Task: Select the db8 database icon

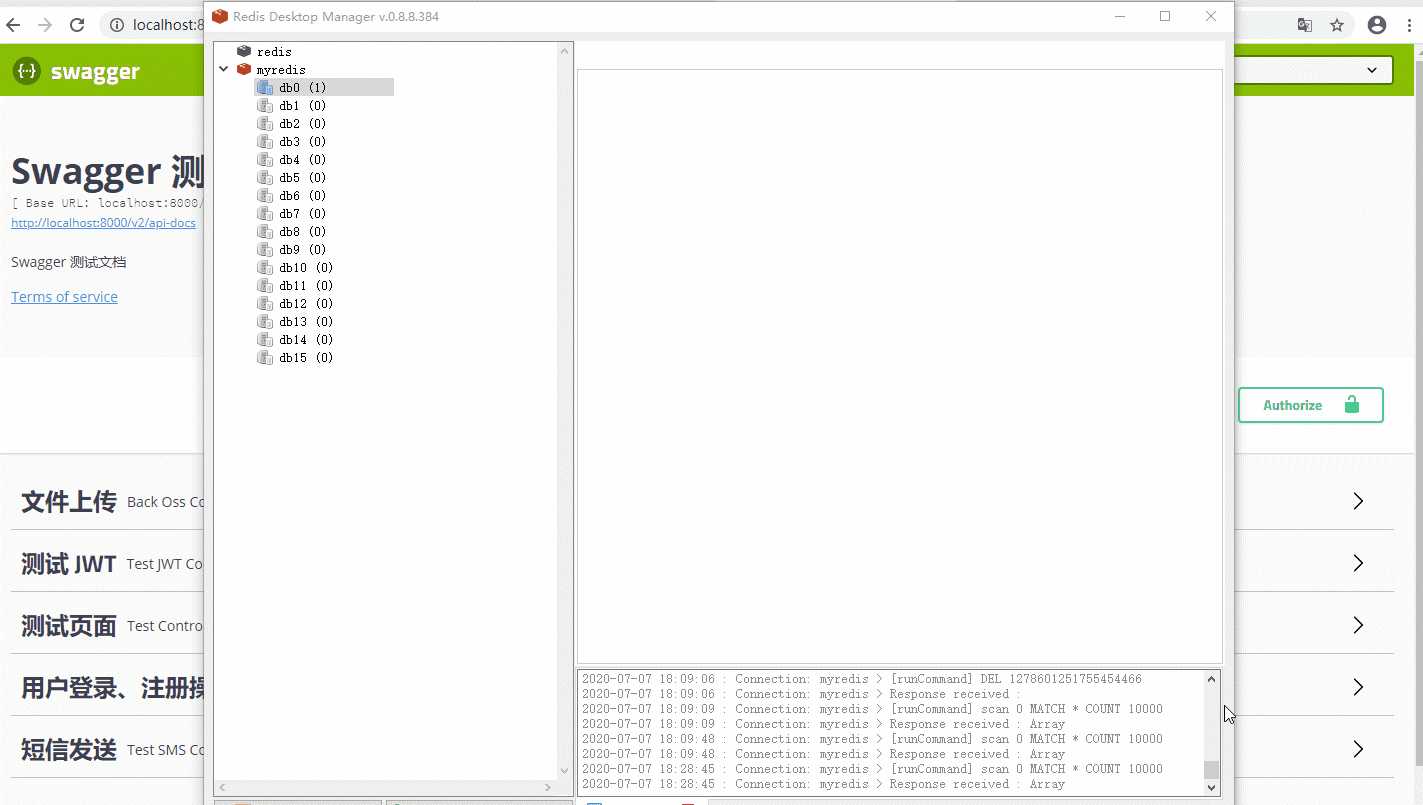Action: (265, 231)
